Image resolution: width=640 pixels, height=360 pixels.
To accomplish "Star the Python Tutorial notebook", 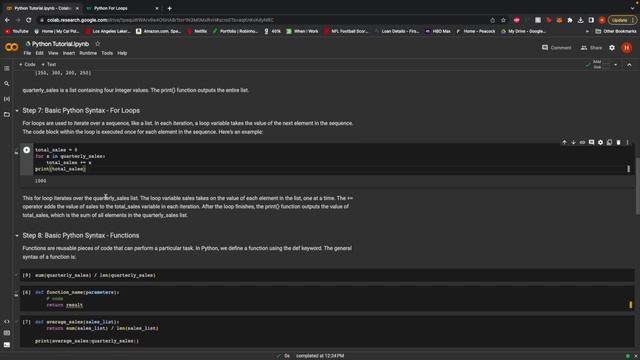I will tap(98, 44).
